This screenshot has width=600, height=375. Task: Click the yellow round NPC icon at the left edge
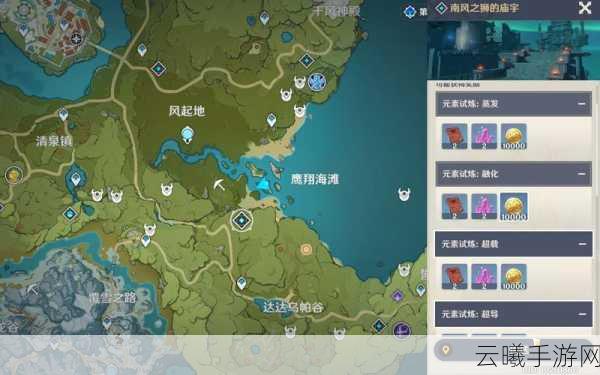(x=14, y=175)
